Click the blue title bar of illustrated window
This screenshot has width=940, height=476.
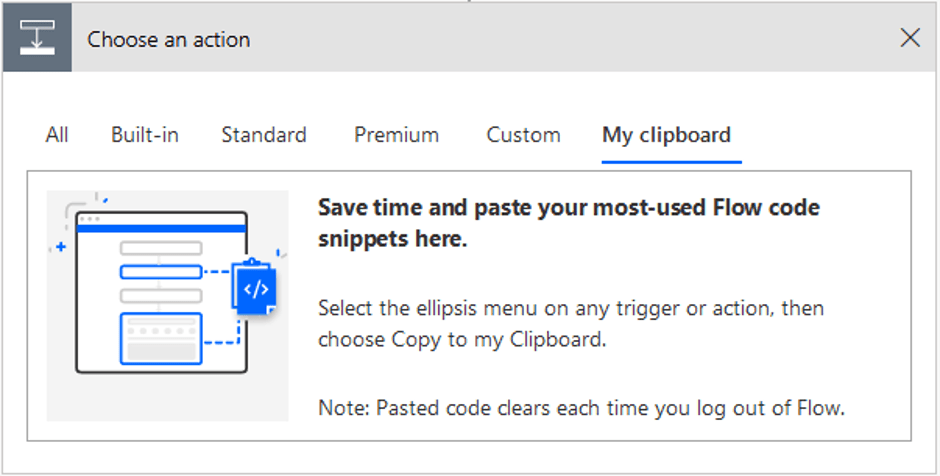coord(161,228)
